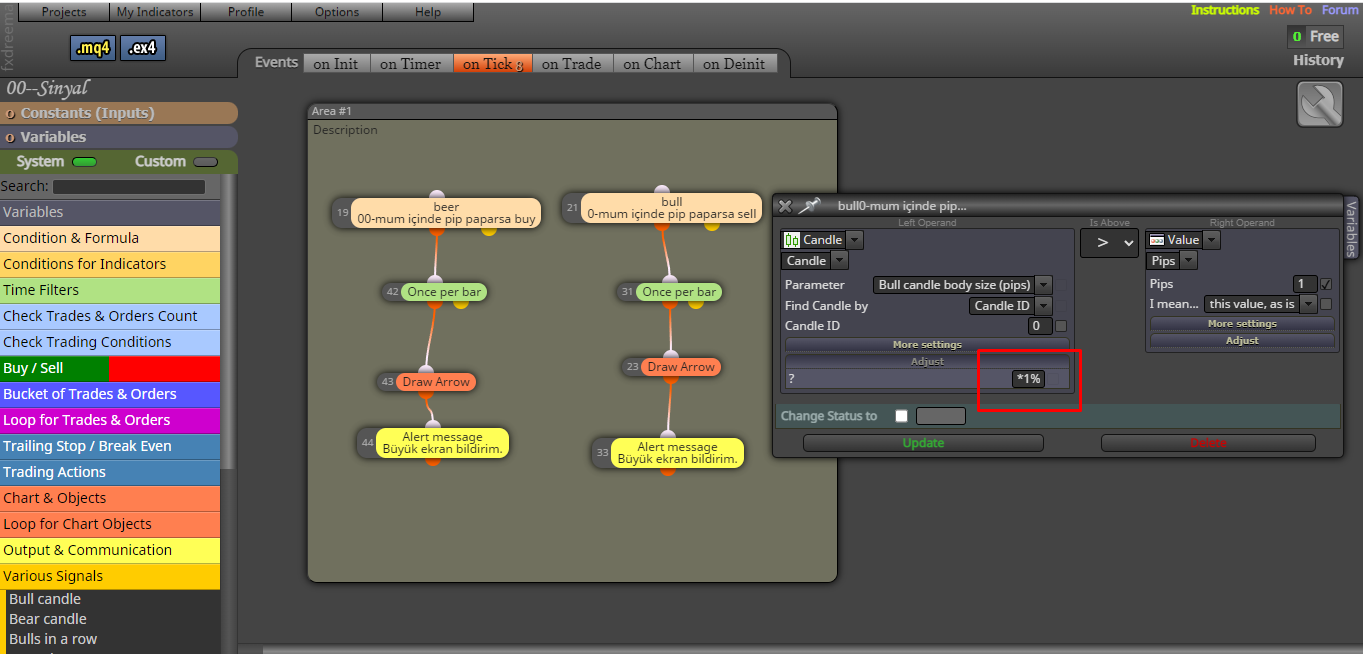The height and width of the screenshot is (654, 1363).
Task: Open the comparison operator dropdown
Action: pyautogui.click(x=1109, y=243)
